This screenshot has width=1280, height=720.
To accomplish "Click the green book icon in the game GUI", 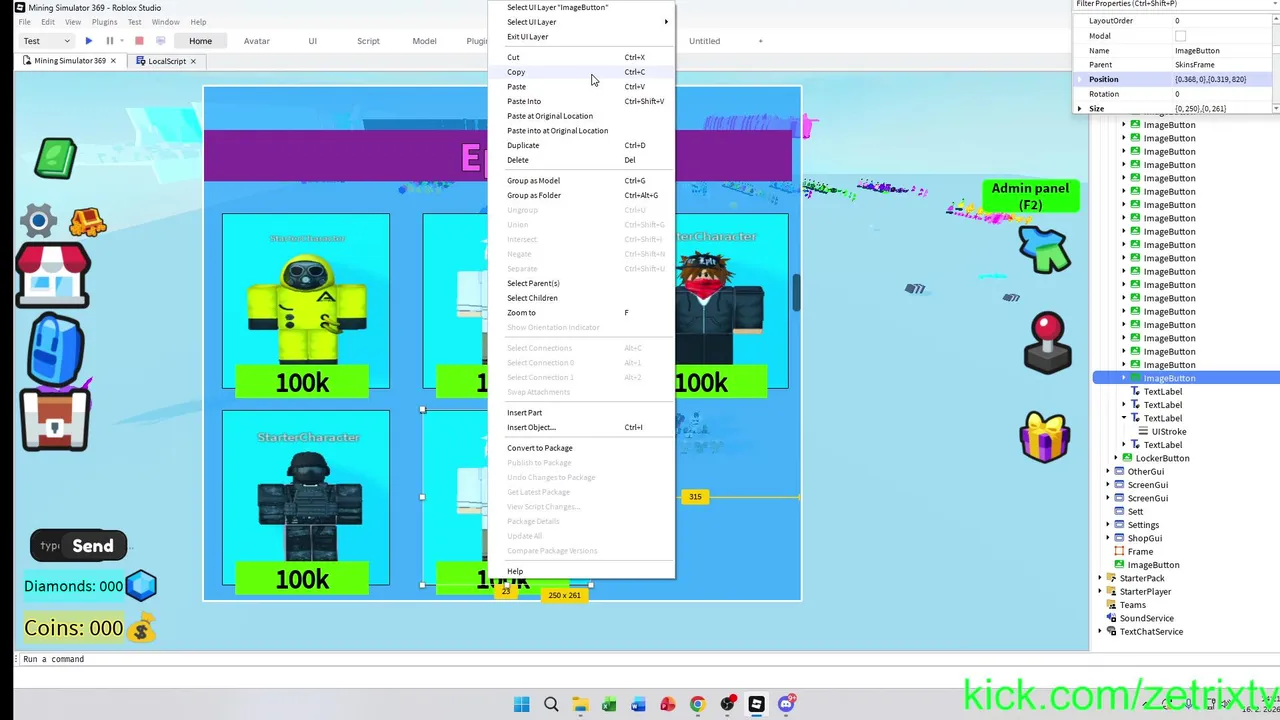I will coord(55,158).
